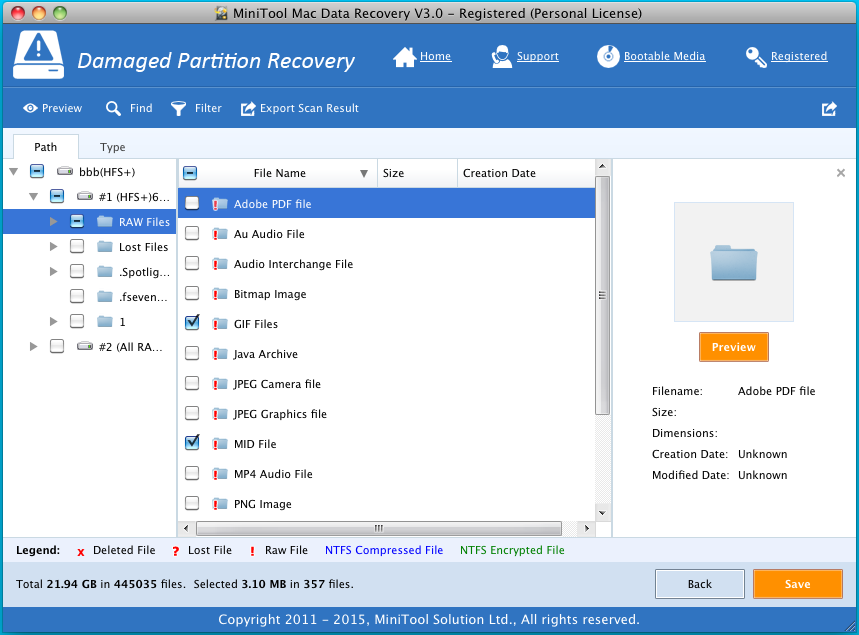
Task: Click the share icon at toolbar right
Action: [829, 108]
